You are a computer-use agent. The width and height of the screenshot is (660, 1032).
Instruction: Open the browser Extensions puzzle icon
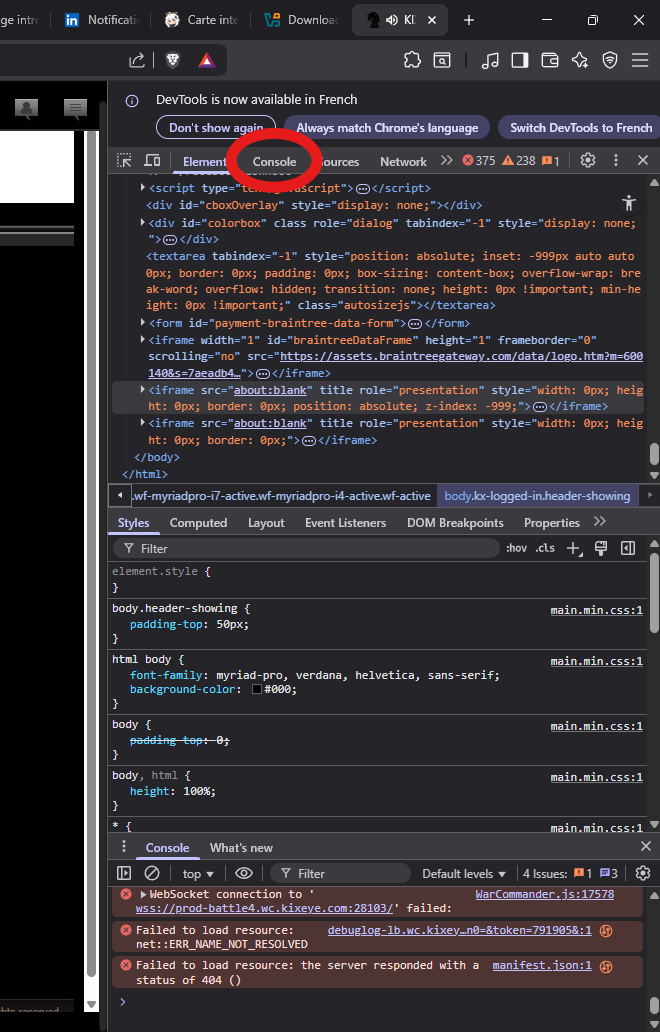412,61
